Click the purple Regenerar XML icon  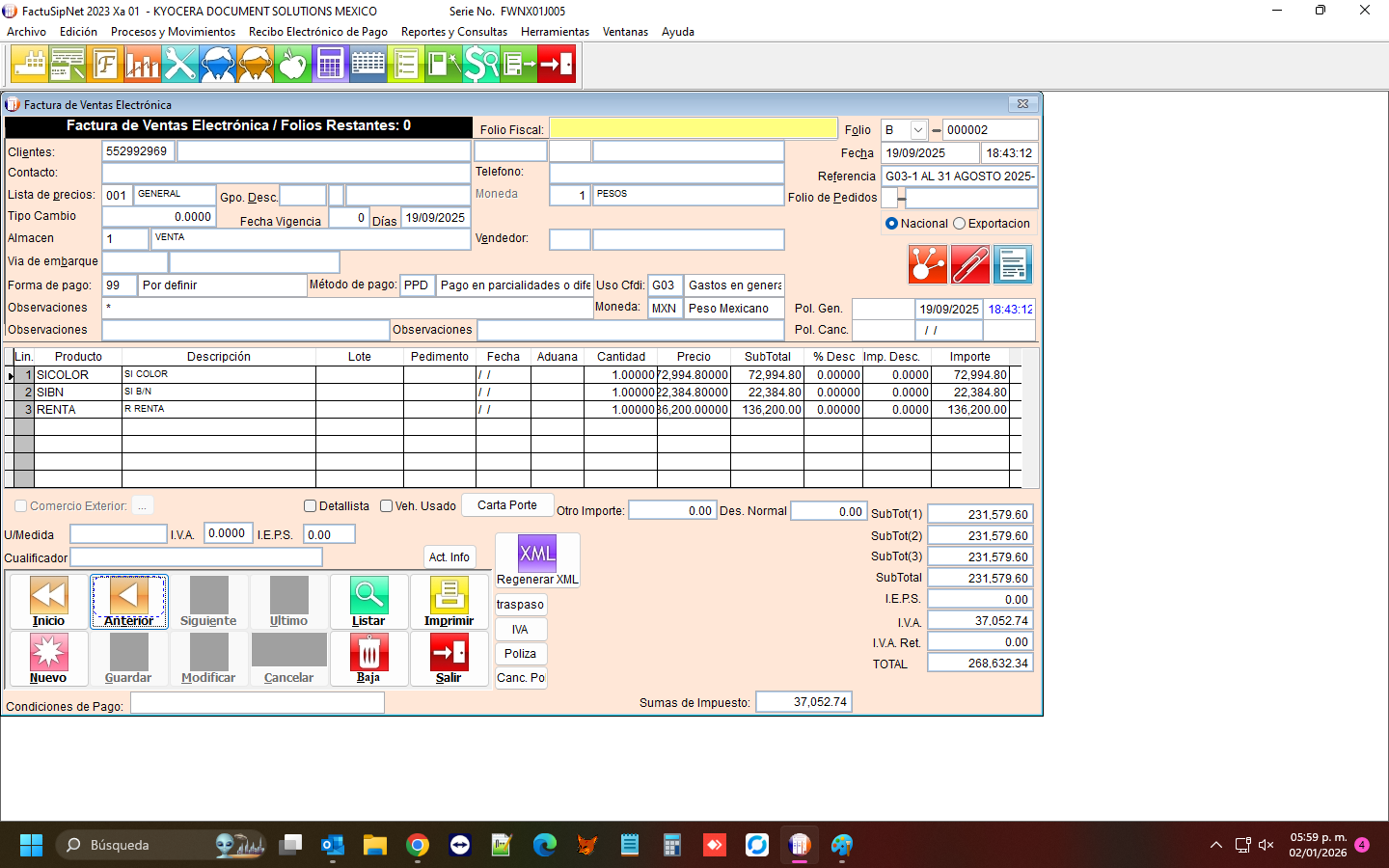pyautogui.click(x=537, y=554)
